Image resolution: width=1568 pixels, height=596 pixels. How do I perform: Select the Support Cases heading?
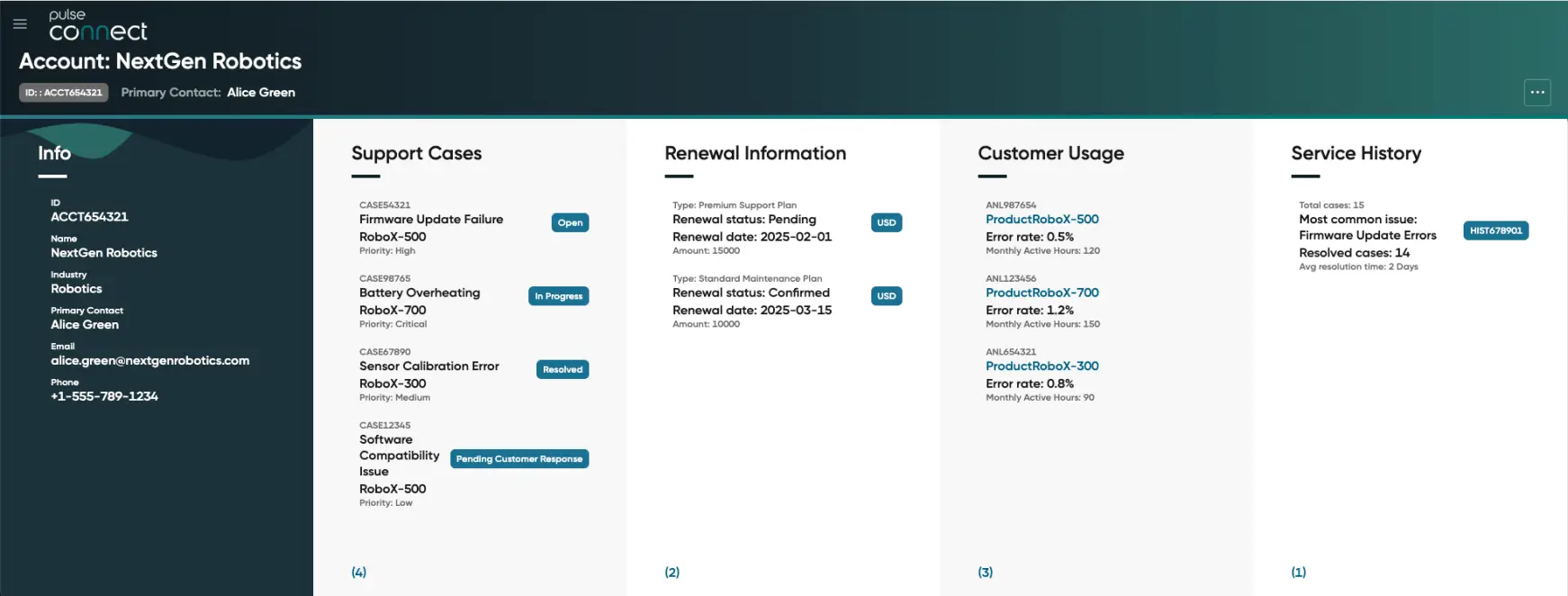[417, 153]
